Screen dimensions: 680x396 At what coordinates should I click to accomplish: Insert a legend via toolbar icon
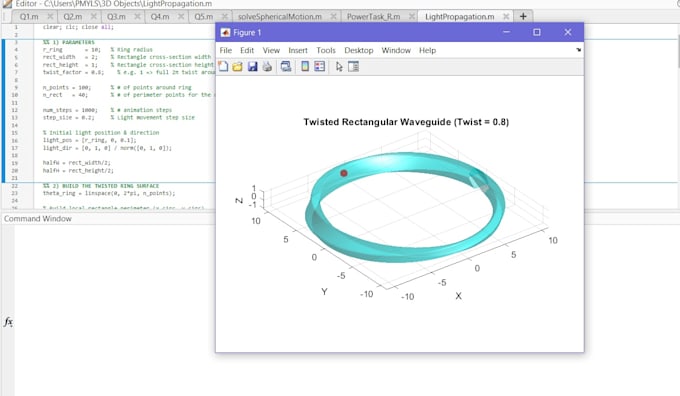pyautogui.click(x=320, y=66)
